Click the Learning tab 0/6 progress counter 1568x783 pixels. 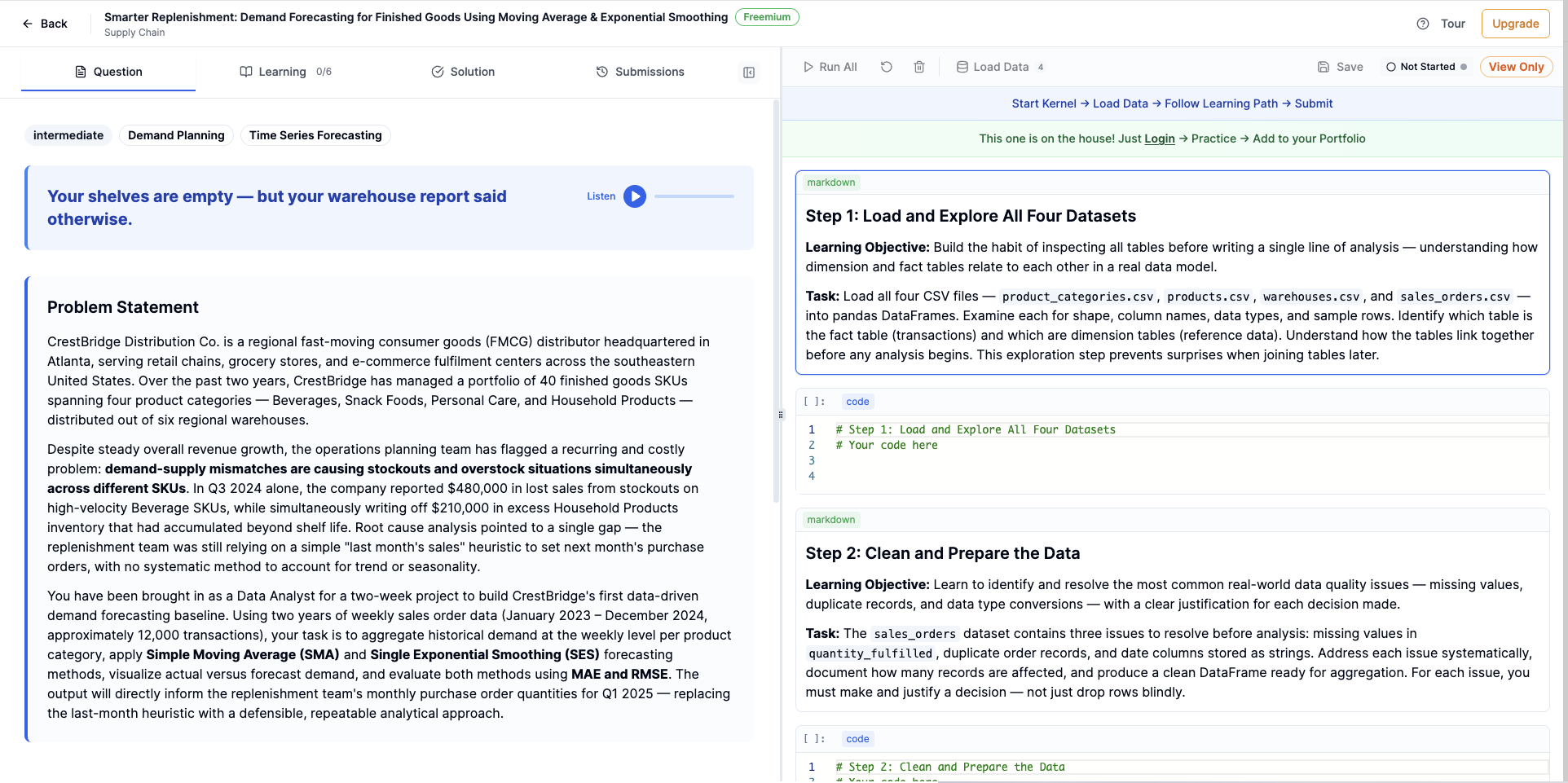(x=324, y=72)
